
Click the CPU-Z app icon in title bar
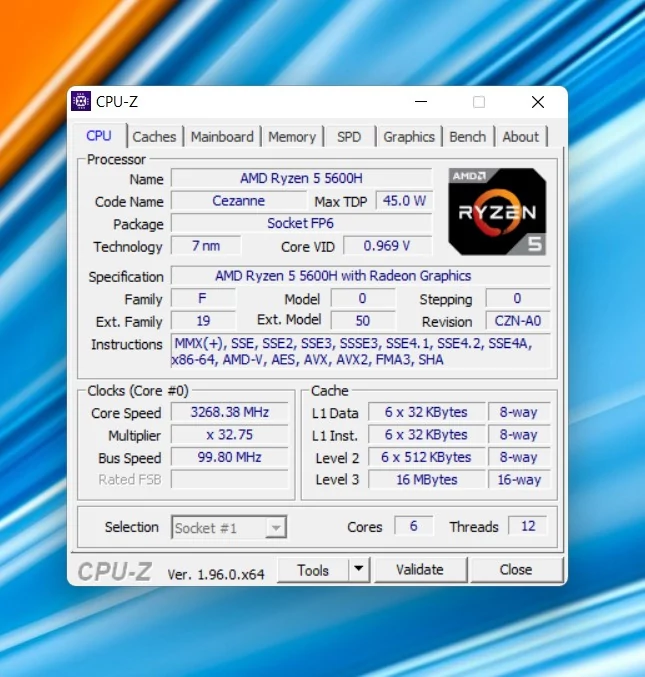pos(81,101)
